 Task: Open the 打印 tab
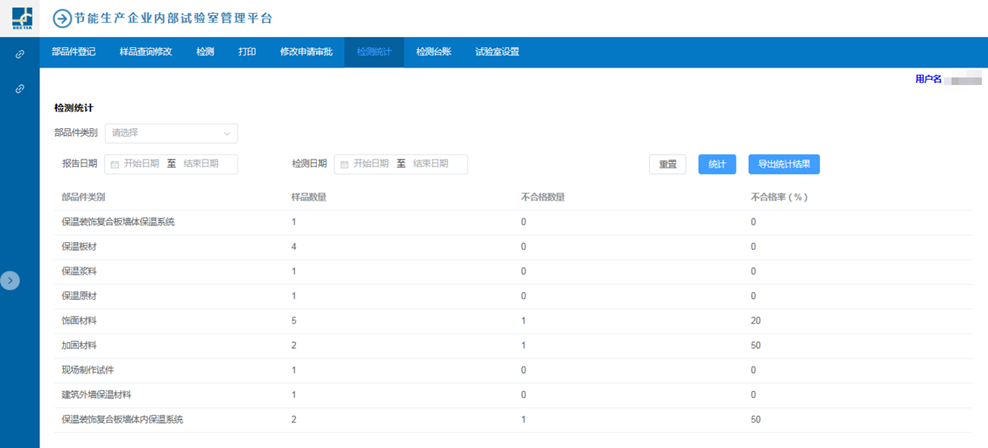[247, 52]
